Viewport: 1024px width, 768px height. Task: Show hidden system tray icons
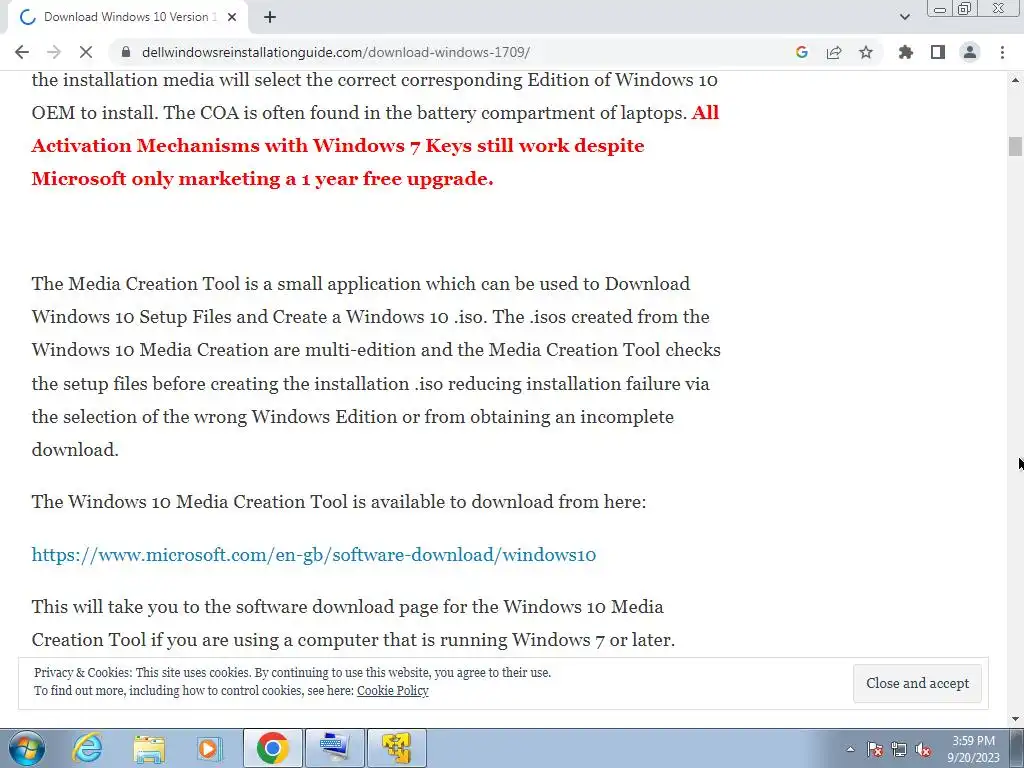click(x=850, y=749)
